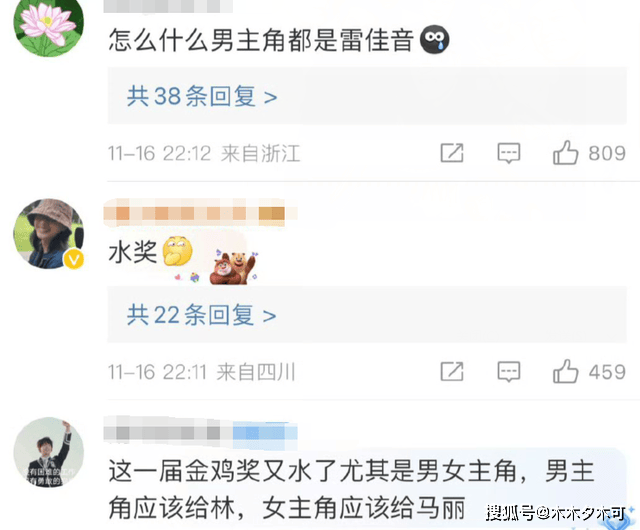Expand 共38条回复 replies
Image resolution: width=640 pixels, height=530 pixels.
click(202, 96)
